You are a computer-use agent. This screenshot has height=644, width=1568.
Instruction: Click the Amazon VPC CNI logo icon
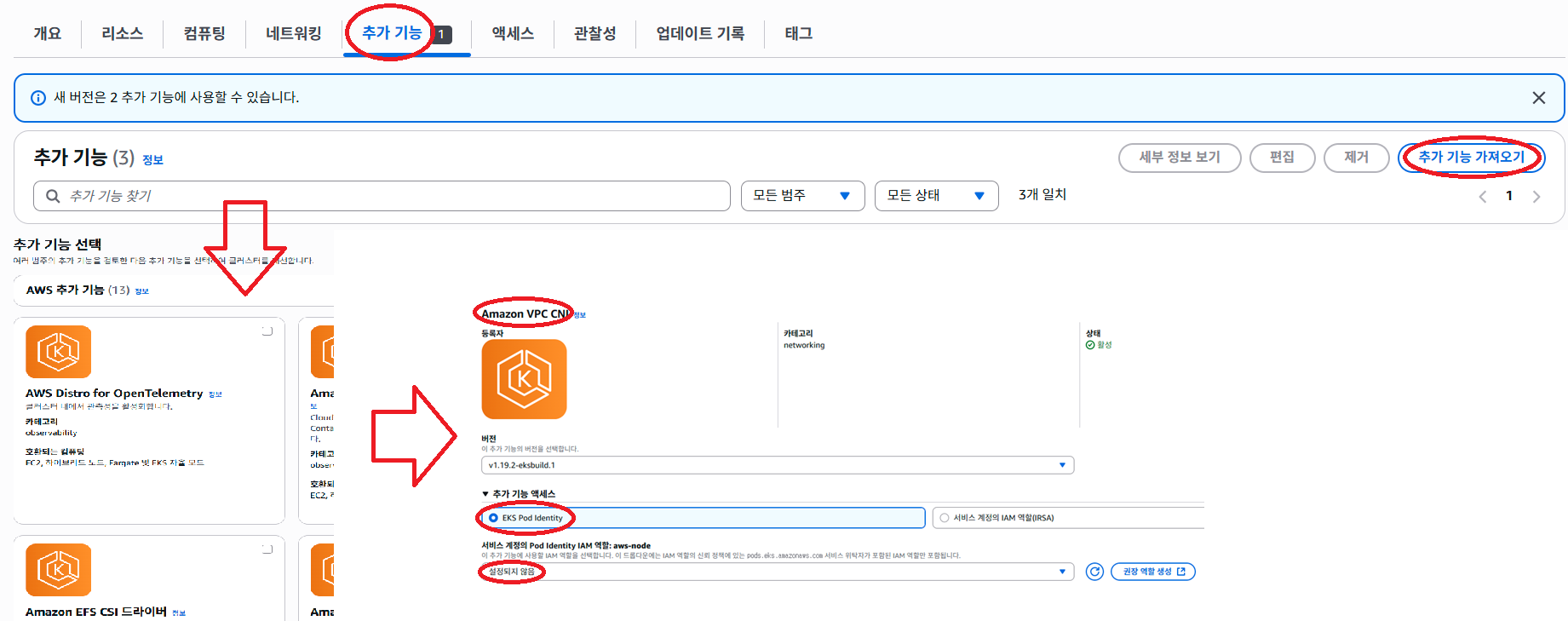click(x=524, y=379)
